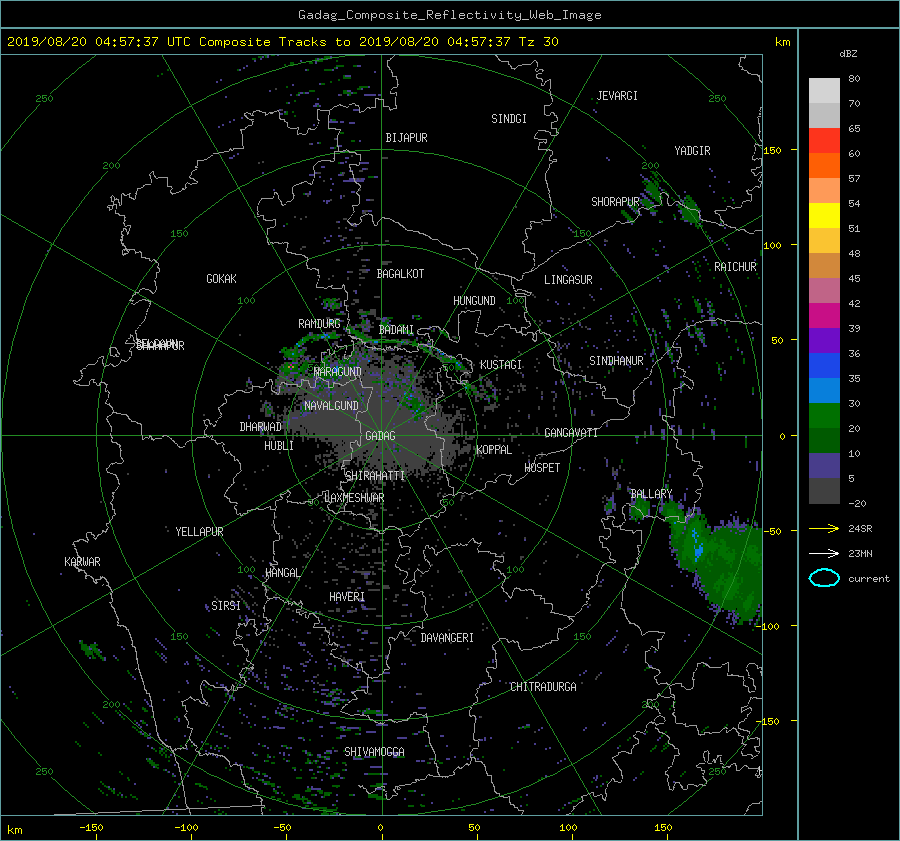Select the green 30 dBZ color swatch
Screen dimensions: 900x841
tap(824, 415)
